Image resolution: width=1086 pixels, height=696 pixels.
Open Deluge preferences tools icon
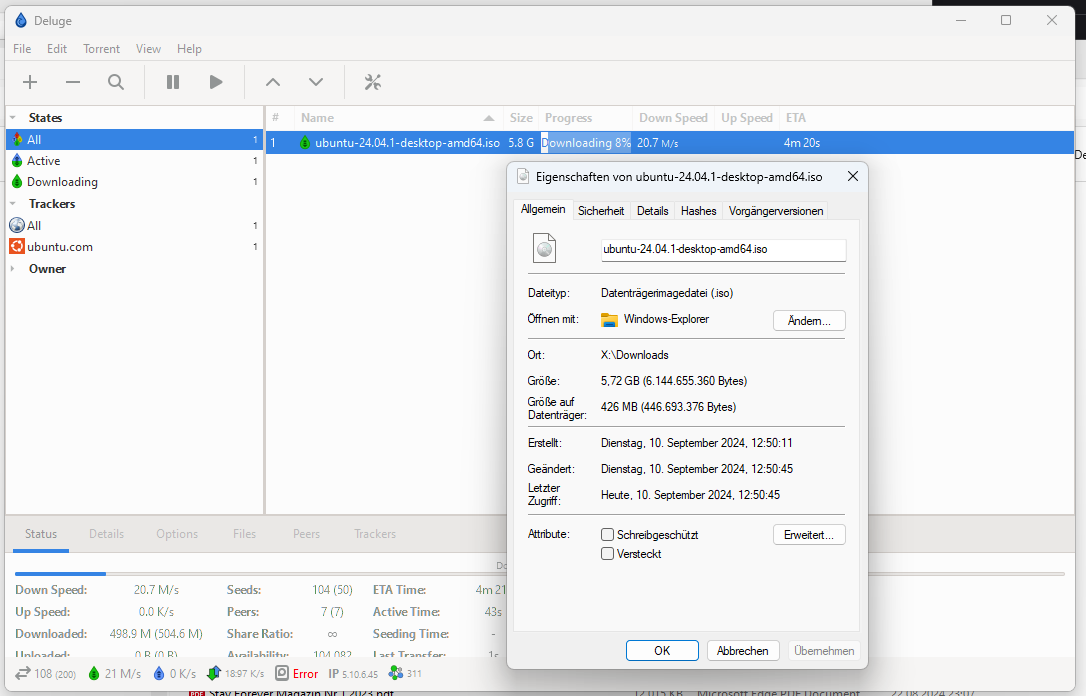tap(373, 82)
